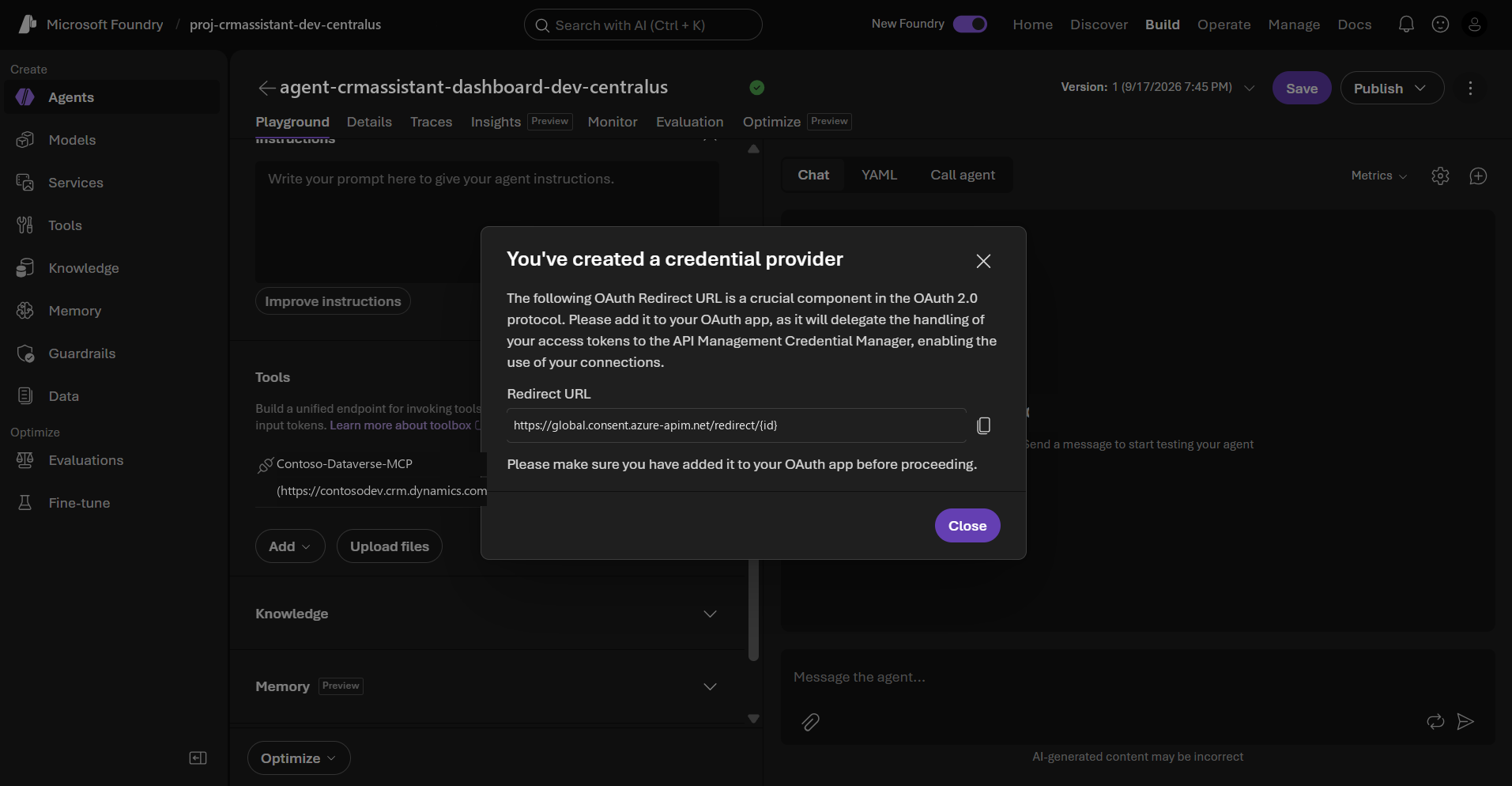Open the user account avatar
The height and width of the screenshot is (786, 1512).
1475,25
